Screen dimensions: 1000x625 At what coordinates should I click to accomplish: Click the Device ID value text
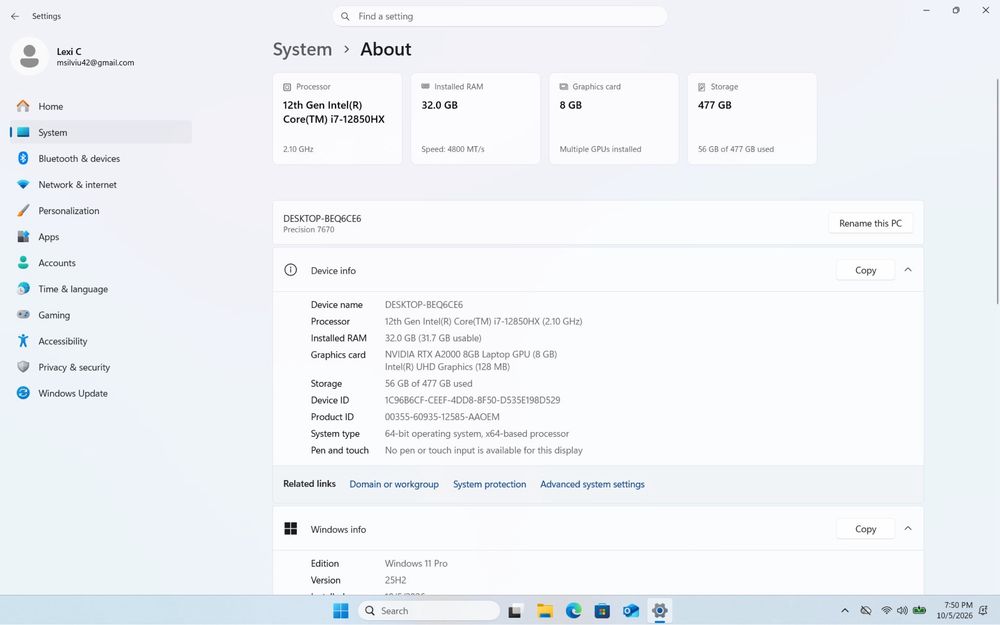click(x=473, y=400)
